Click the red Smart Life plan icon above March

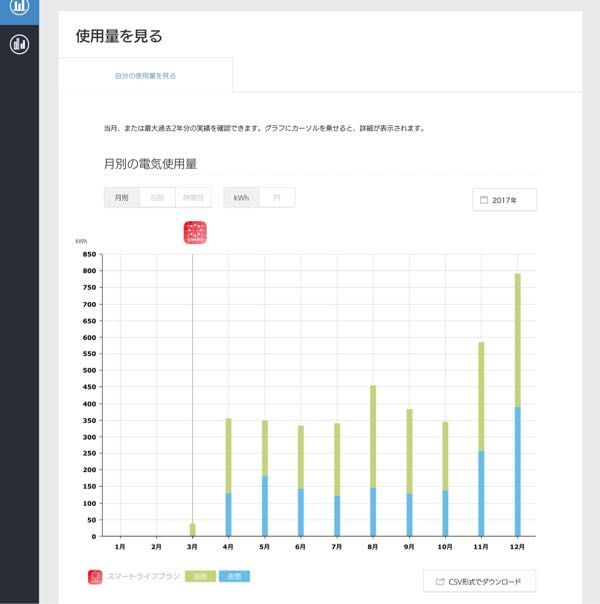(195, 233)
